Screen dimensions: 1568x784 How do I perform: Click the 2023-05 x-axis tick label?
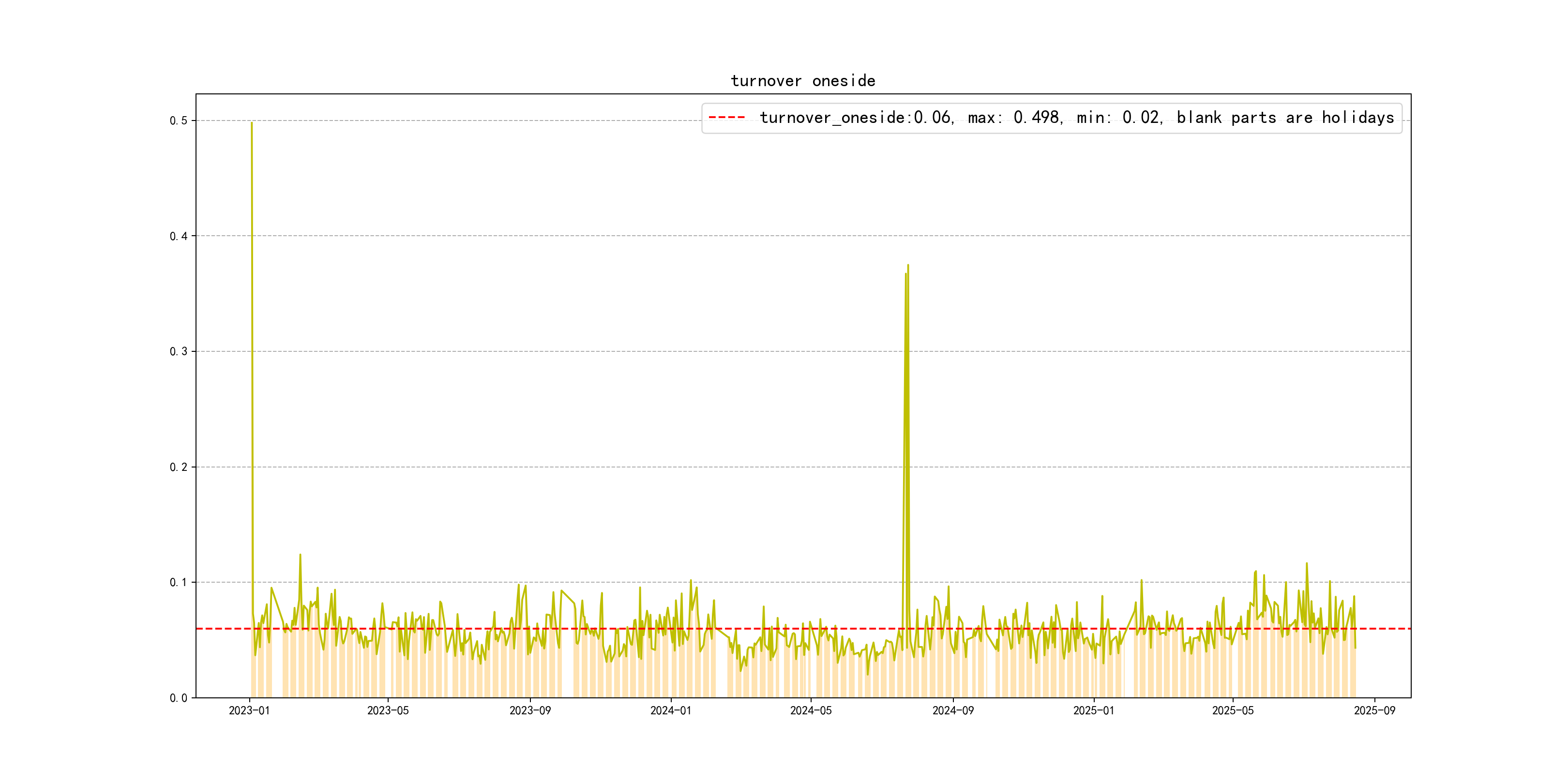click(x=388, y=710)
